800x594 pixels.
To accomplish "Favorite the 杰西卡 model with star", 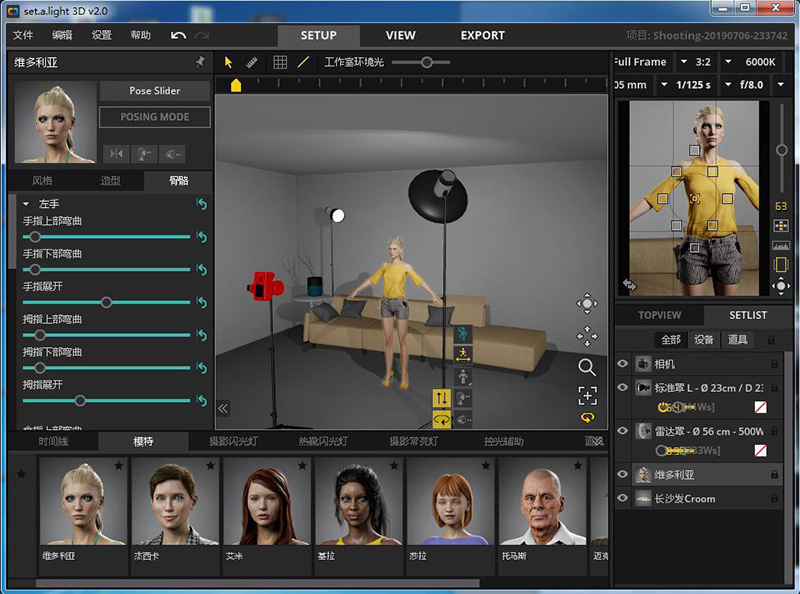I will point(211,465).
